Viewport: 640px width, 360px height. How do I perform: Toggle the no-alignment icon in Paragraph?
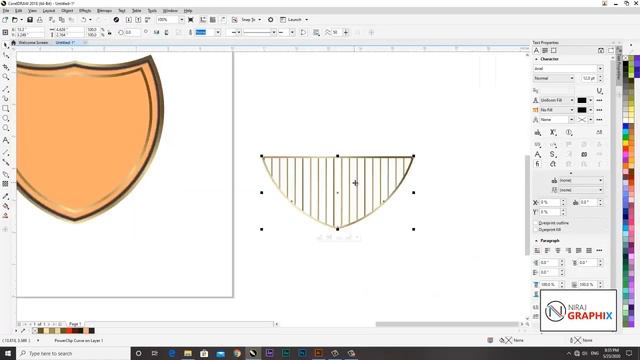click(x=537, y=250)
